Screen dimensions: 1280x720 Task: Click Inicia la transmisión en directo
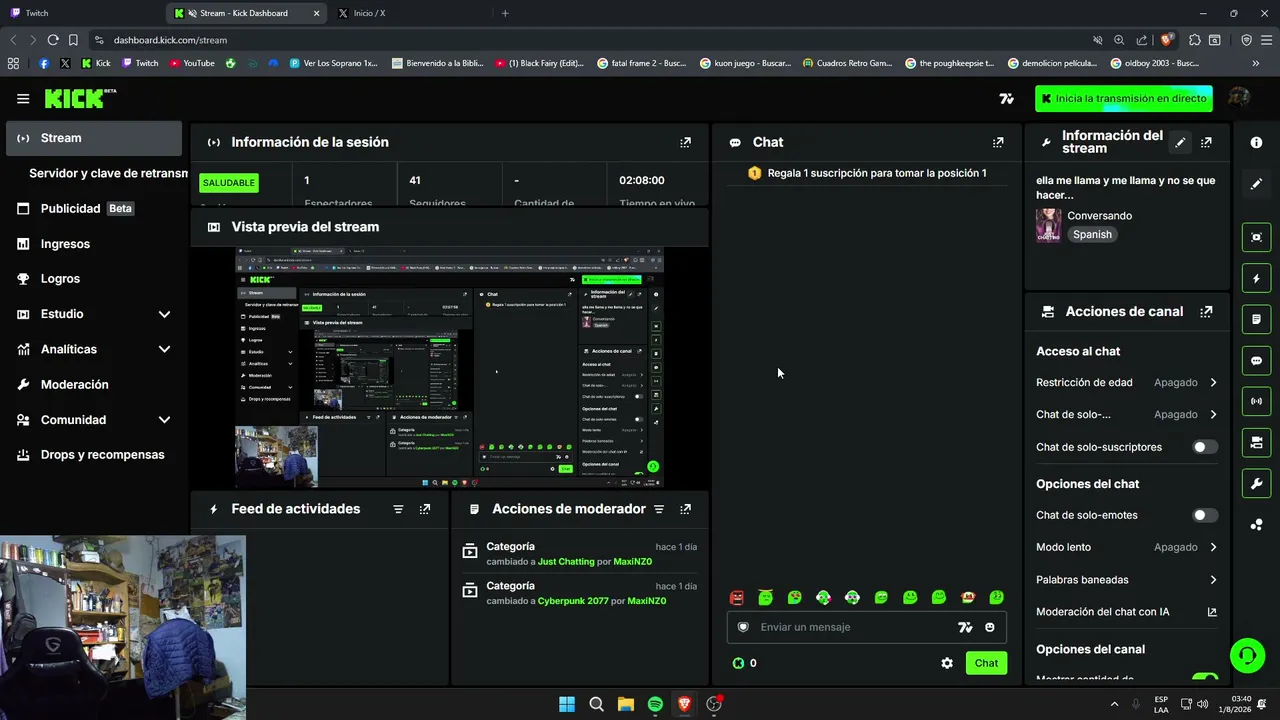tap(1124, 99)
